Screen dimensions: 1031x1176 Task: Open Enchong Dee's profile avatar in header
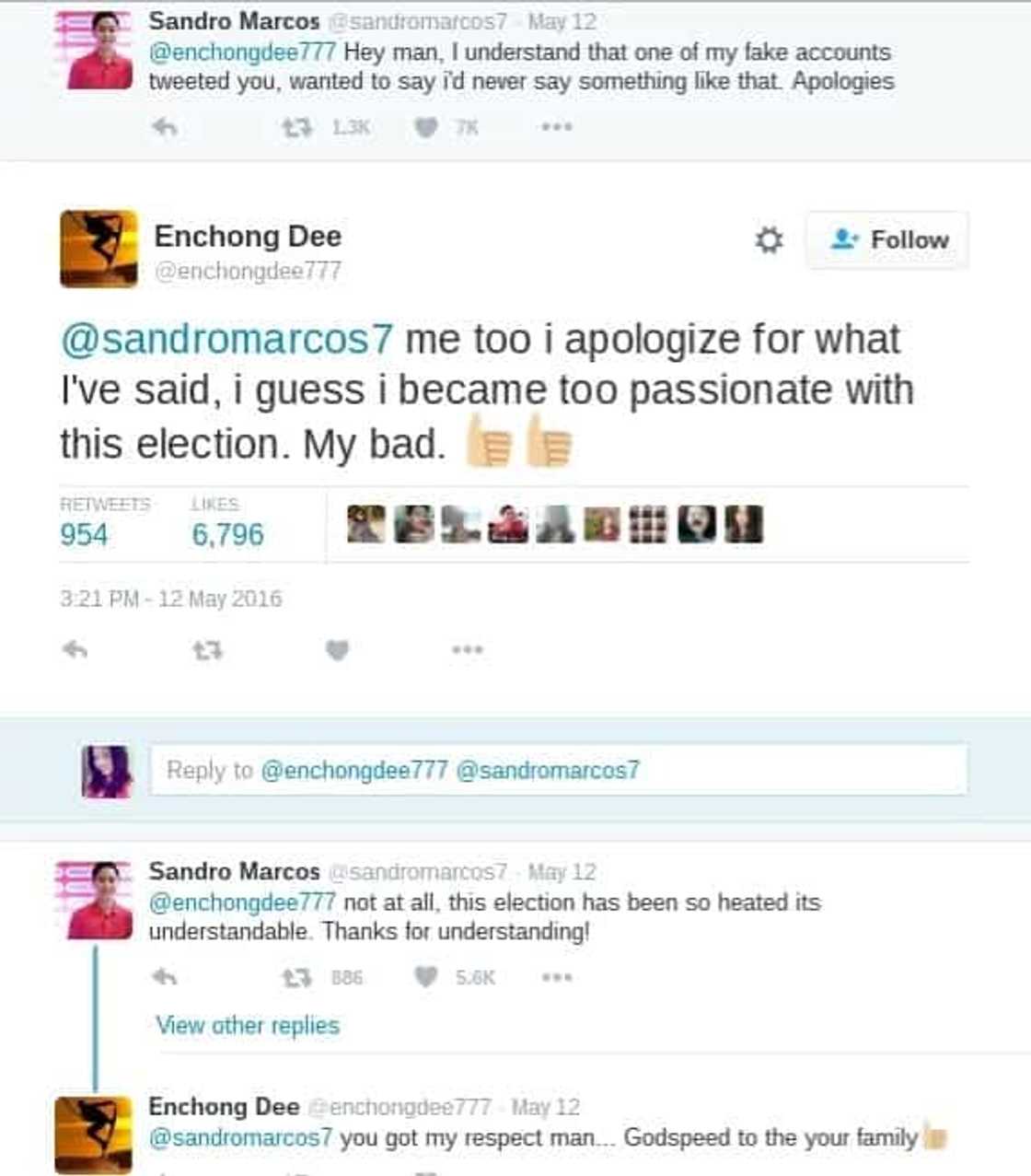[99, 249]
